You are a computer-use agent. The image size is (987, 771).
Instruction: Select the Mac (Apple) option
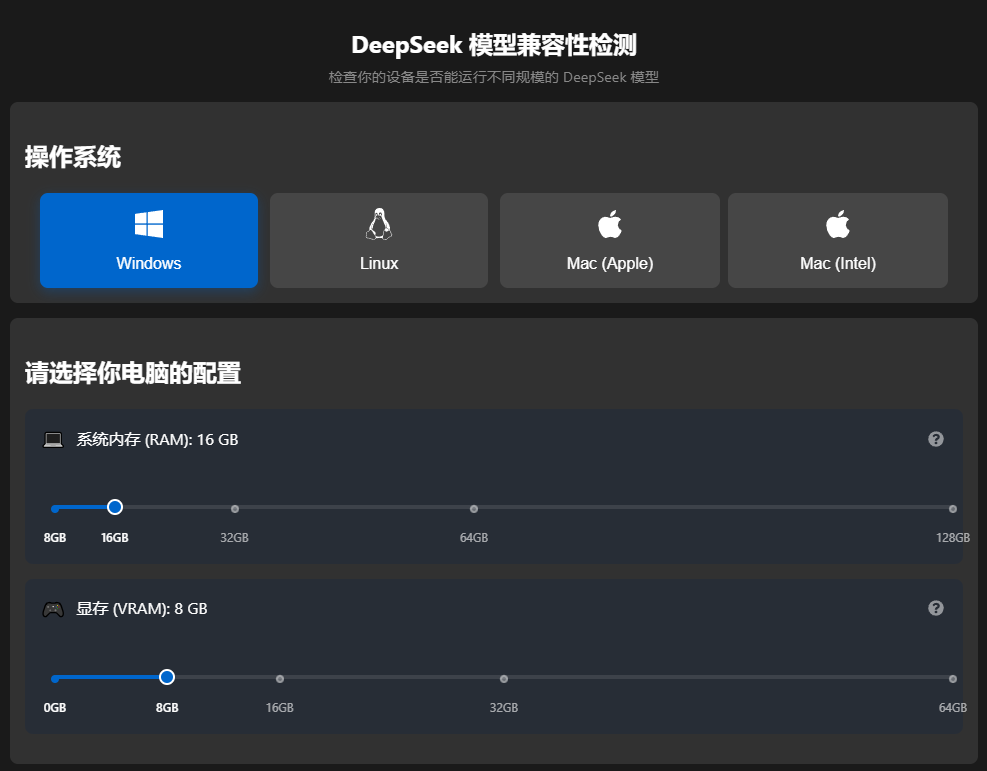(609, 240)
